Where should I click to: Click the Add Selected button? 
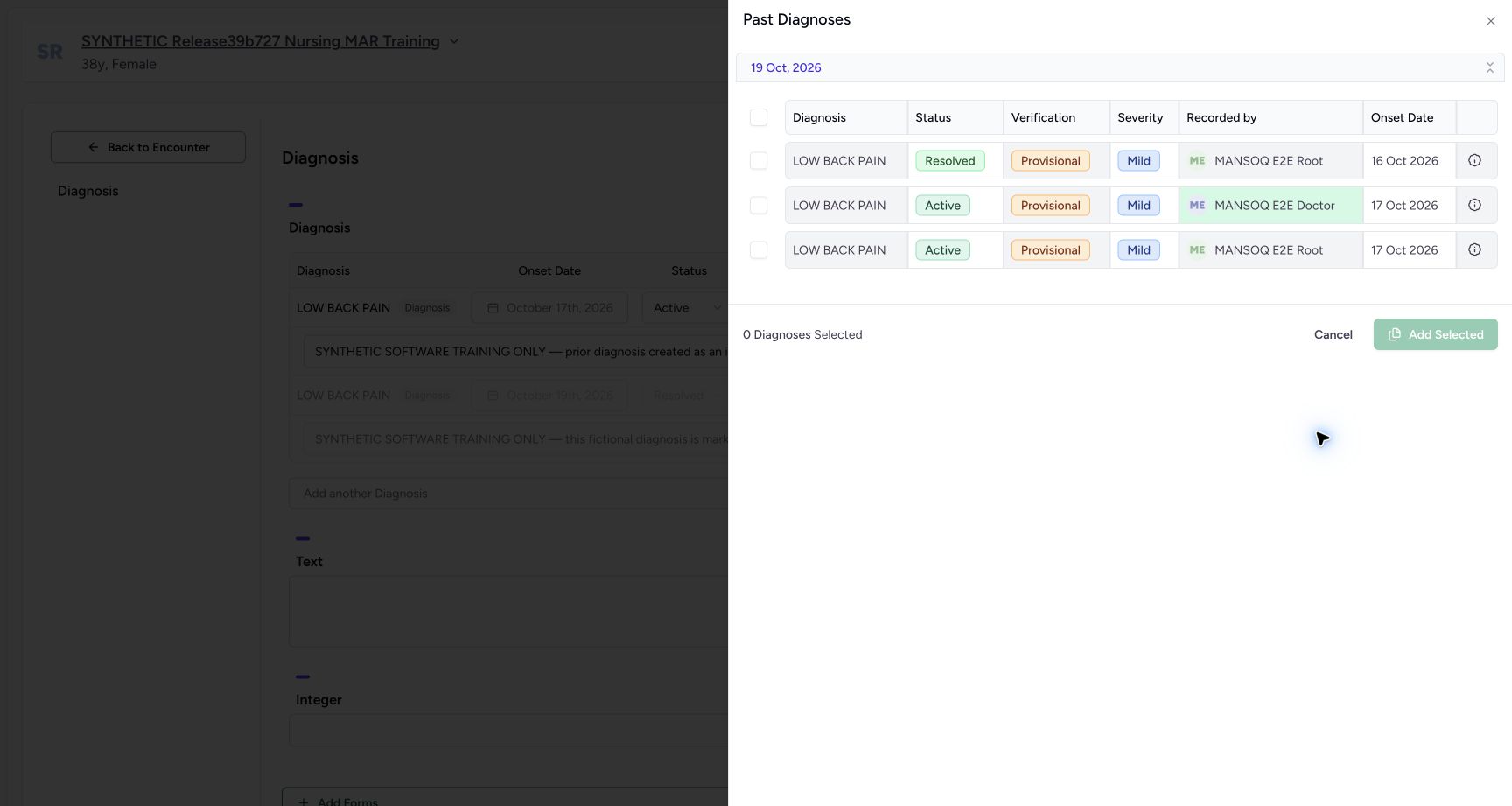point(1435,334)
